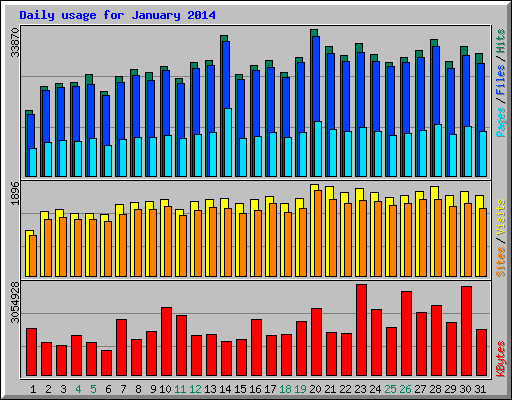Viewport: 512px width, 400px height.
Task: Click the "Daily usage for January 2014" title
Action: pyautogui.click(x=117, y=15)
